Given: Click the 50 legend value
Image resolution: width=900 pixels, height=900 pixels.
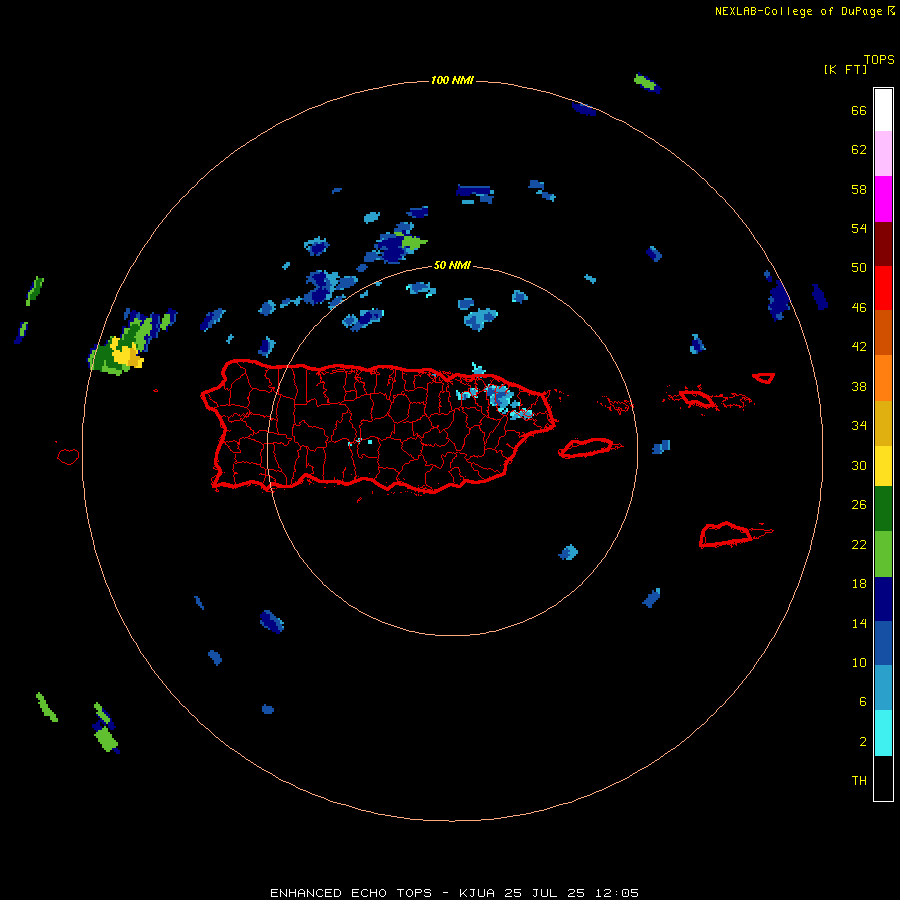Looking at the screenshot, I should [859, 268].
